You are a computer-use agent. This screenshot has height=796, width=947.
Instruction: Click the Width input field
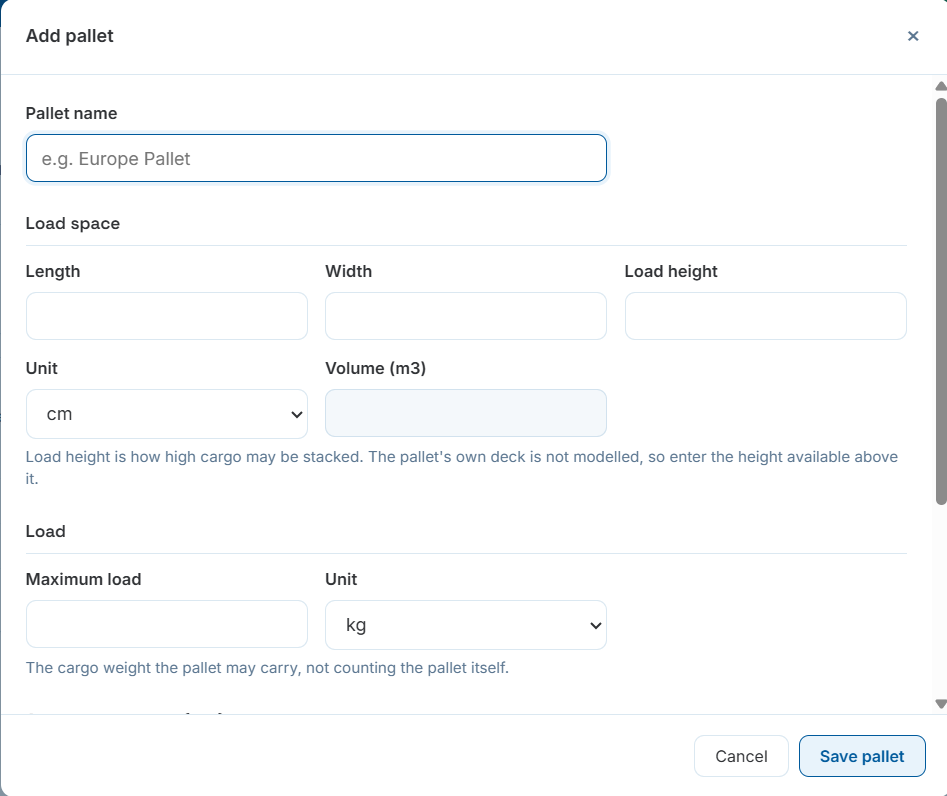466,316
